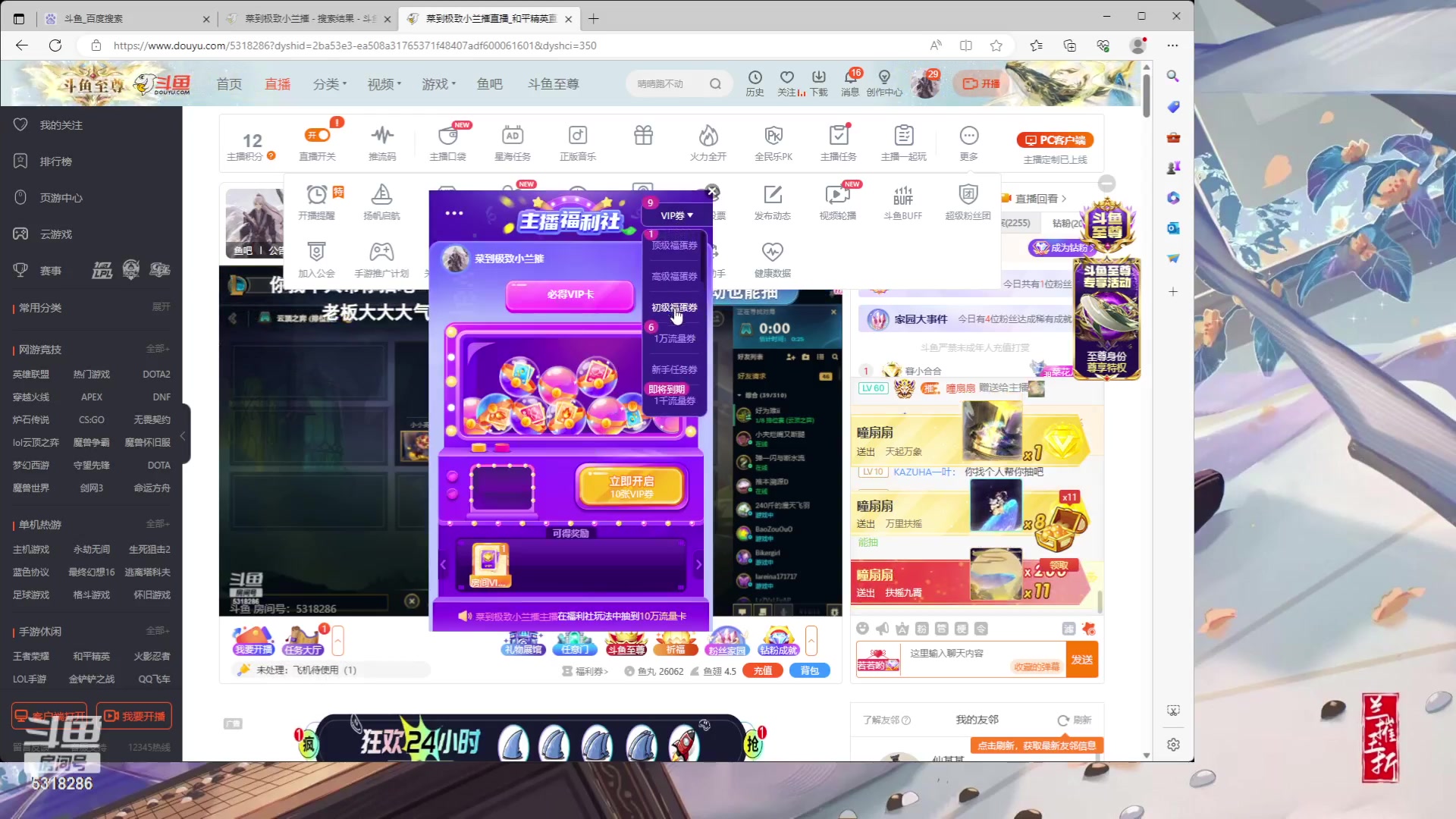
Task: Click the 礼物展馆 gift hall icon
Action: coord(523,642)
